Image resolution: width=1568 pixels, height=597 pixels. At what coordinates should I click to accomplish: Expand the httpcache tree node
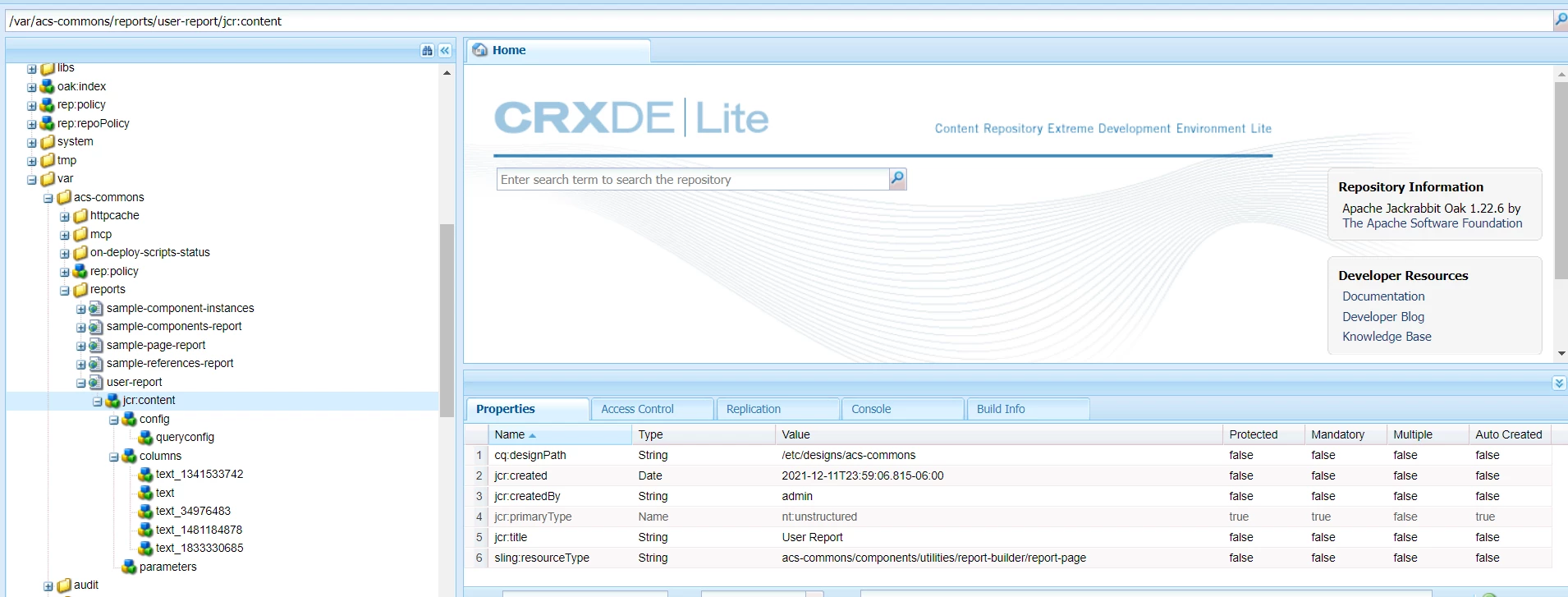click(x=65, y=217)
